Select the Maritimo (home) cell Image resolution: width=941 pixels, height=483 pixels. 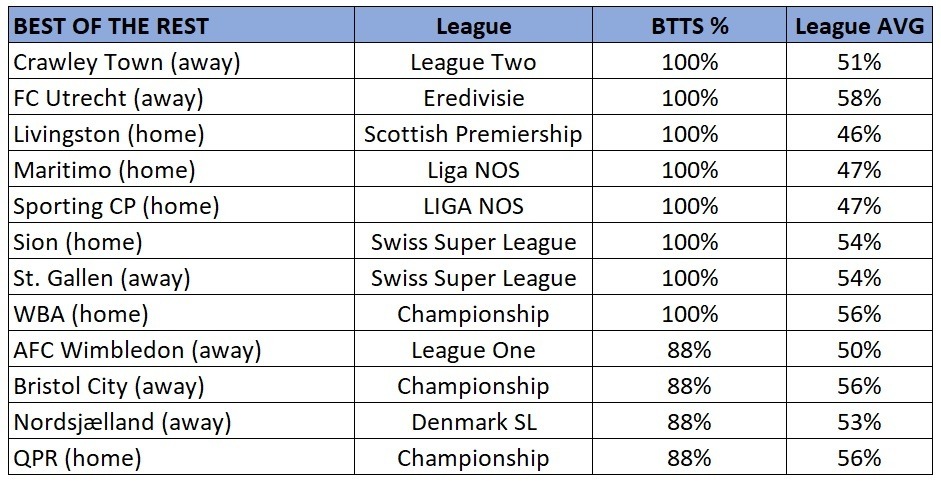(181, 169)
